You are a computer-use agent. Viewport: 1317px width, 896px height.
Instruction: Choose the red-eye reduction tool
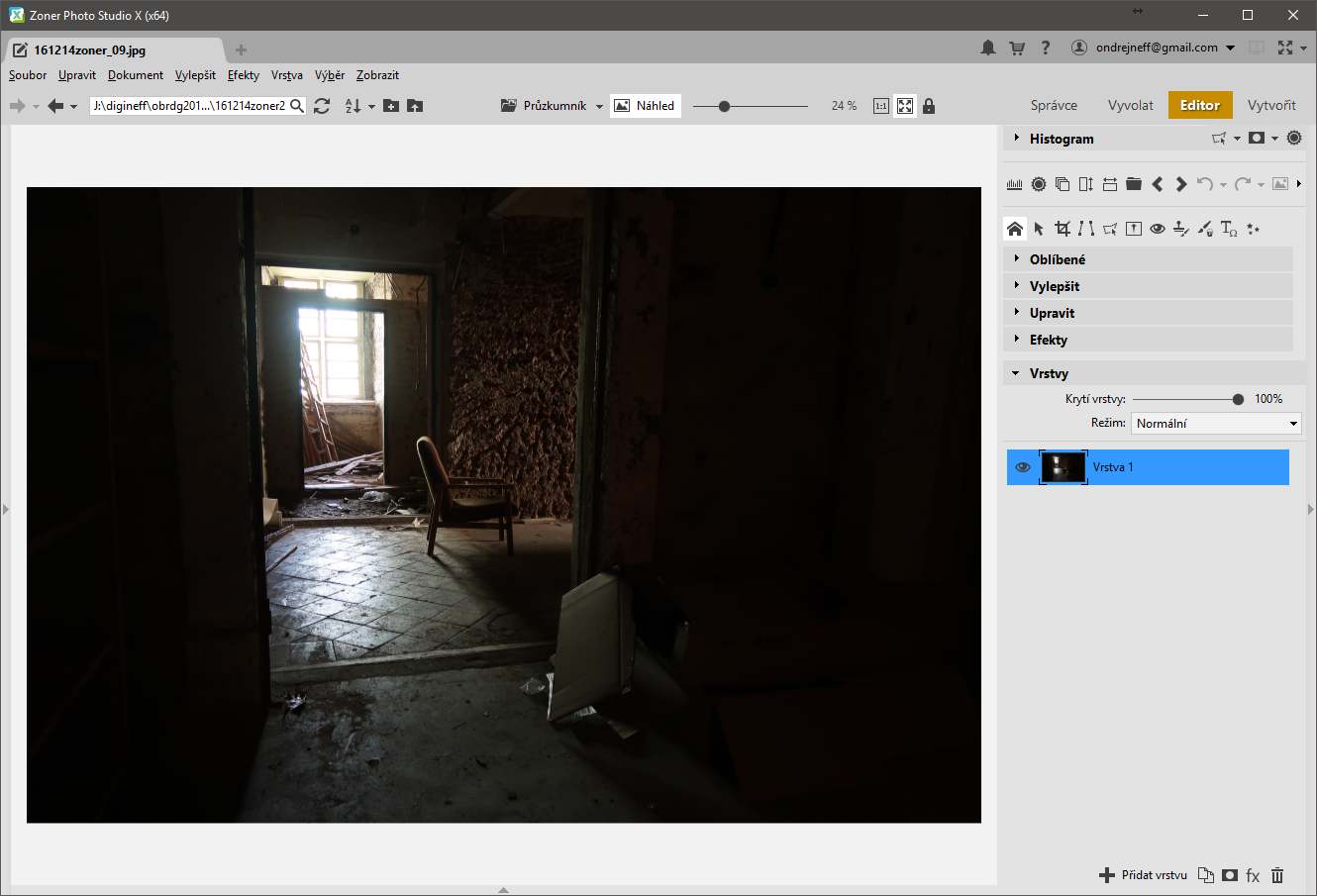1158,229
